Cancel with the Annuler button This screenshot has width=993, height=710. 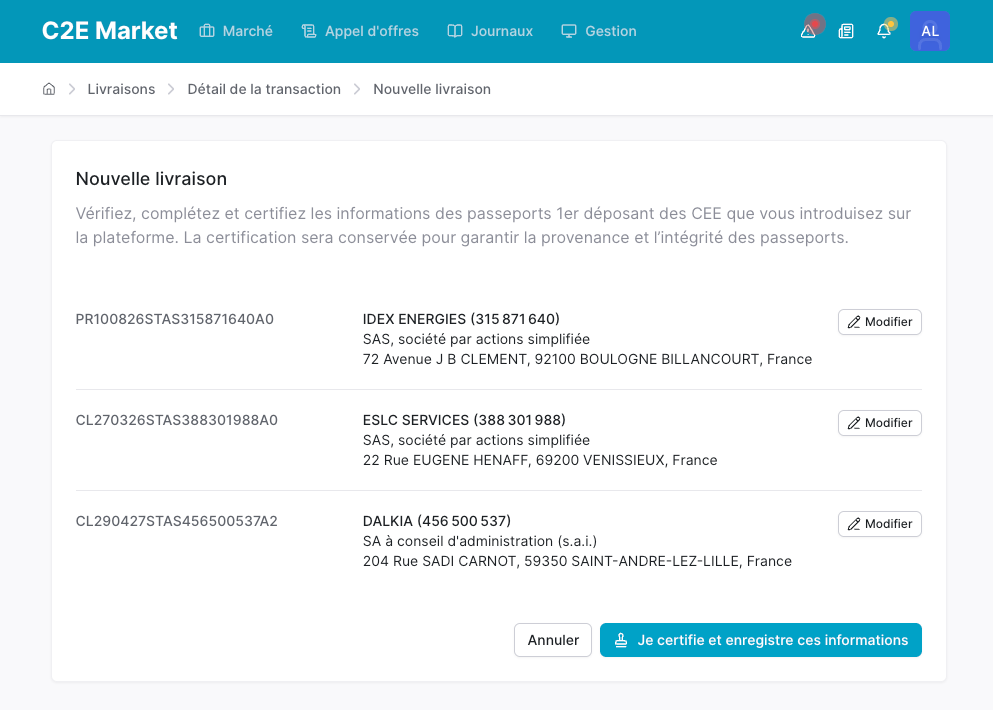(553, 640)
